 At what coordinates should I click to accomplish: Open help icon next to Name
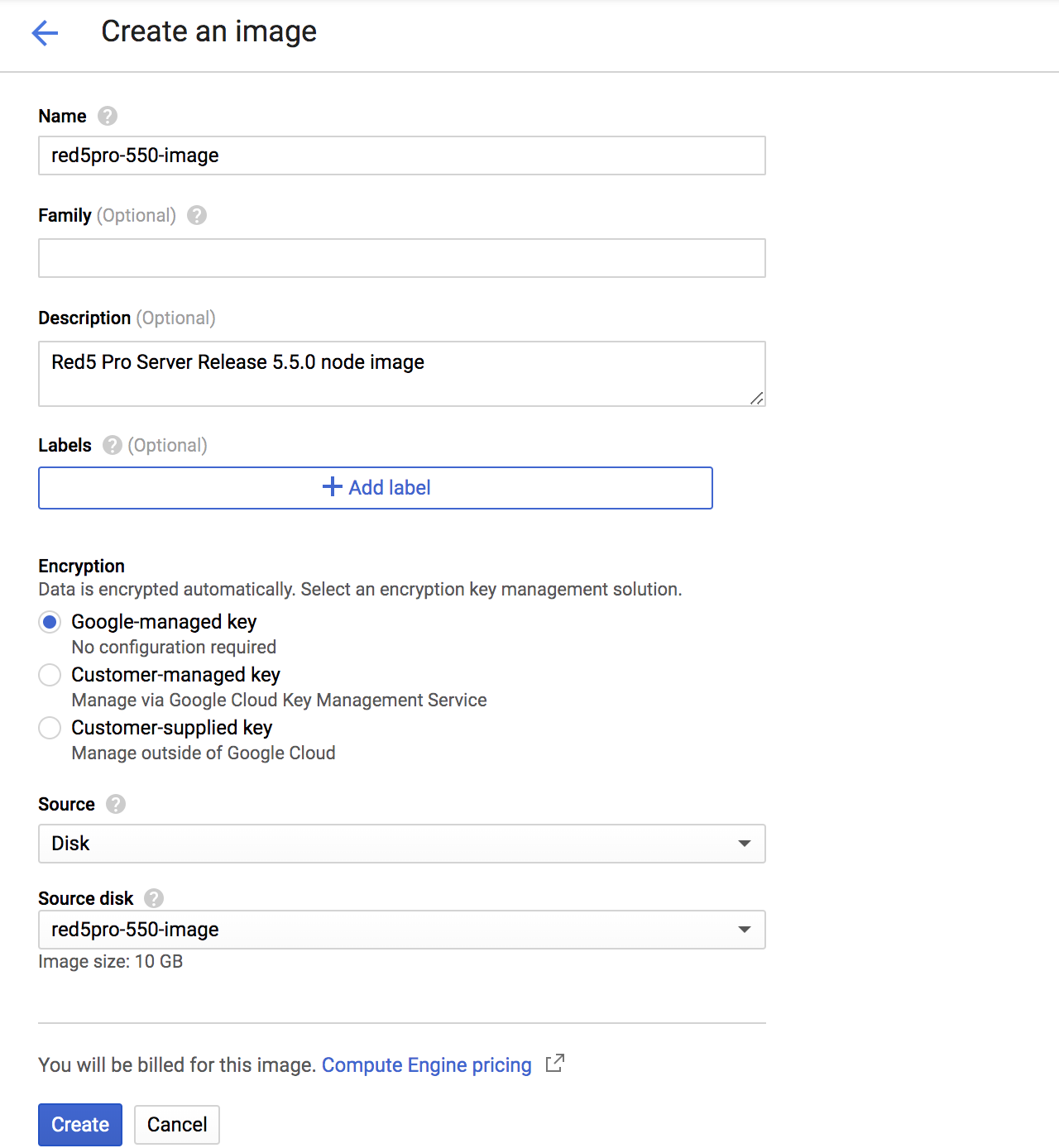click(108, 116)
